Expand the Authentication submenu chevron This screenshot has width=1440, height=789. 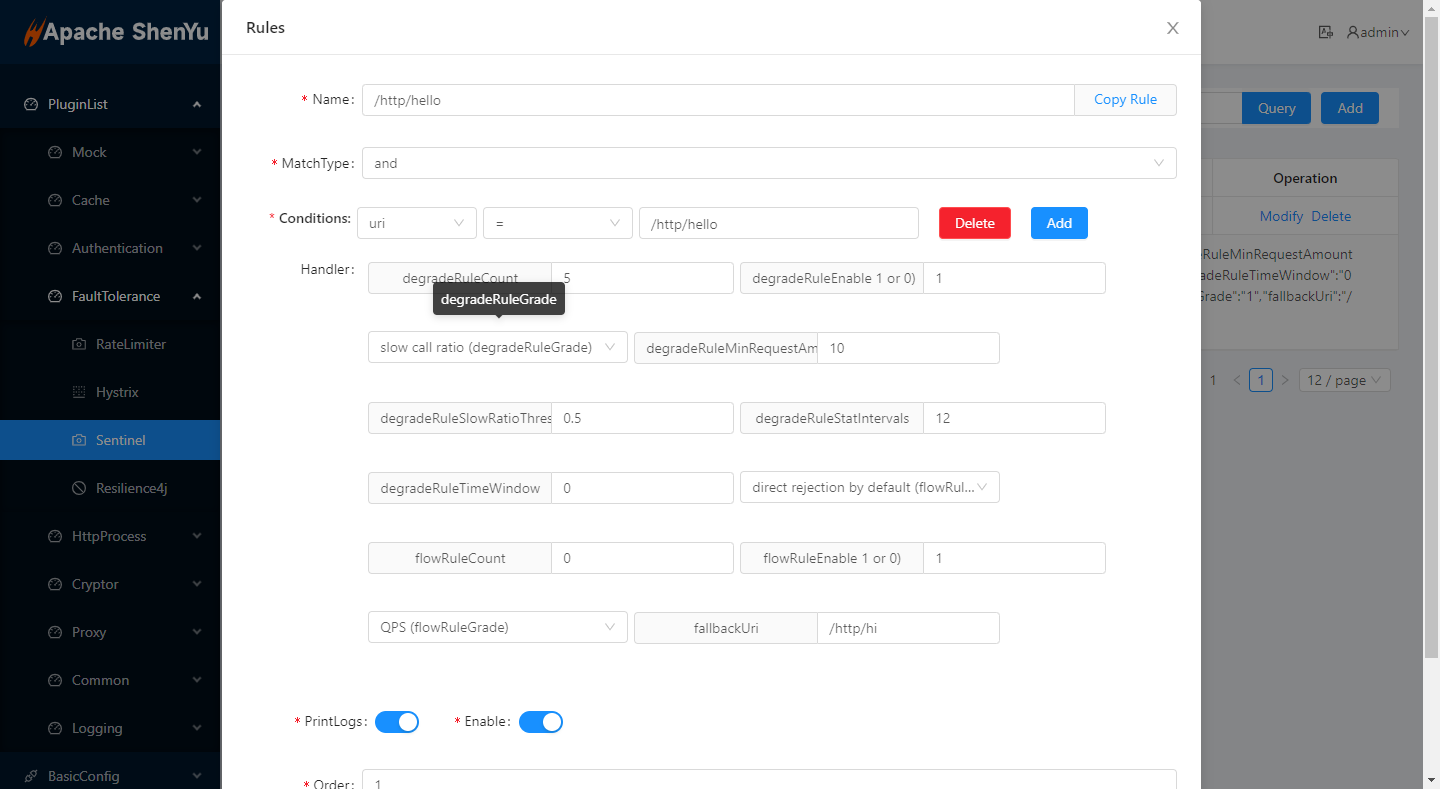click(x=197, y=248)
